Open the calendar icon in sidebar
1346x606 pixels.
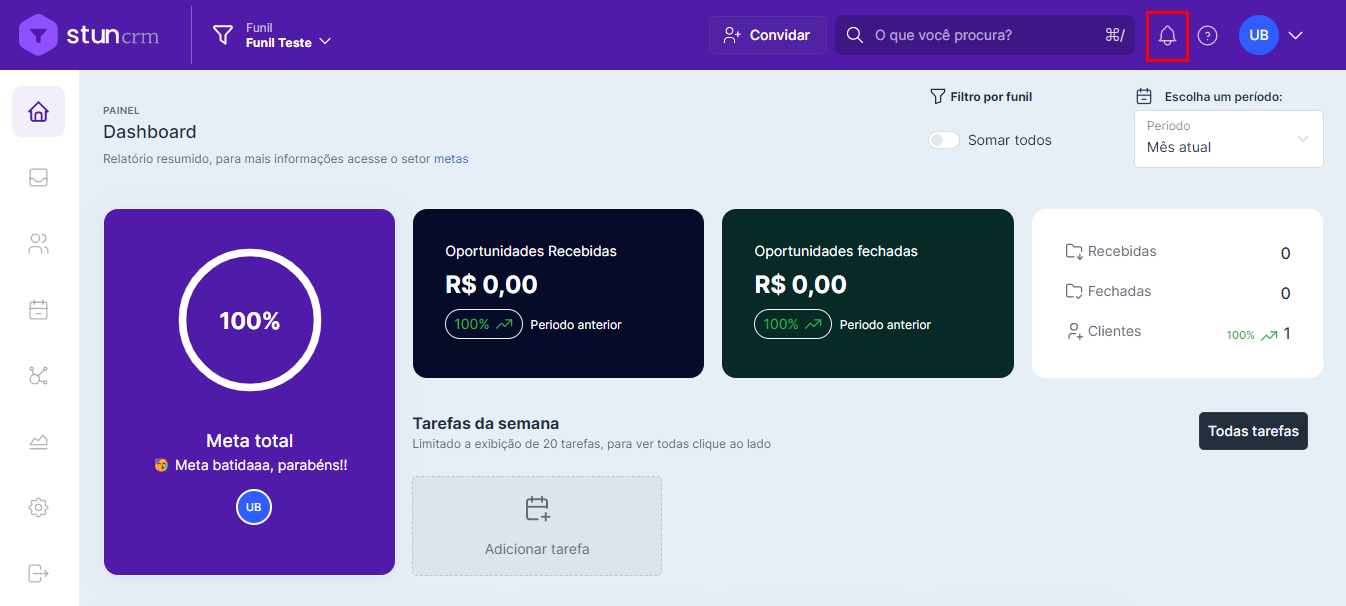[38, 310]
